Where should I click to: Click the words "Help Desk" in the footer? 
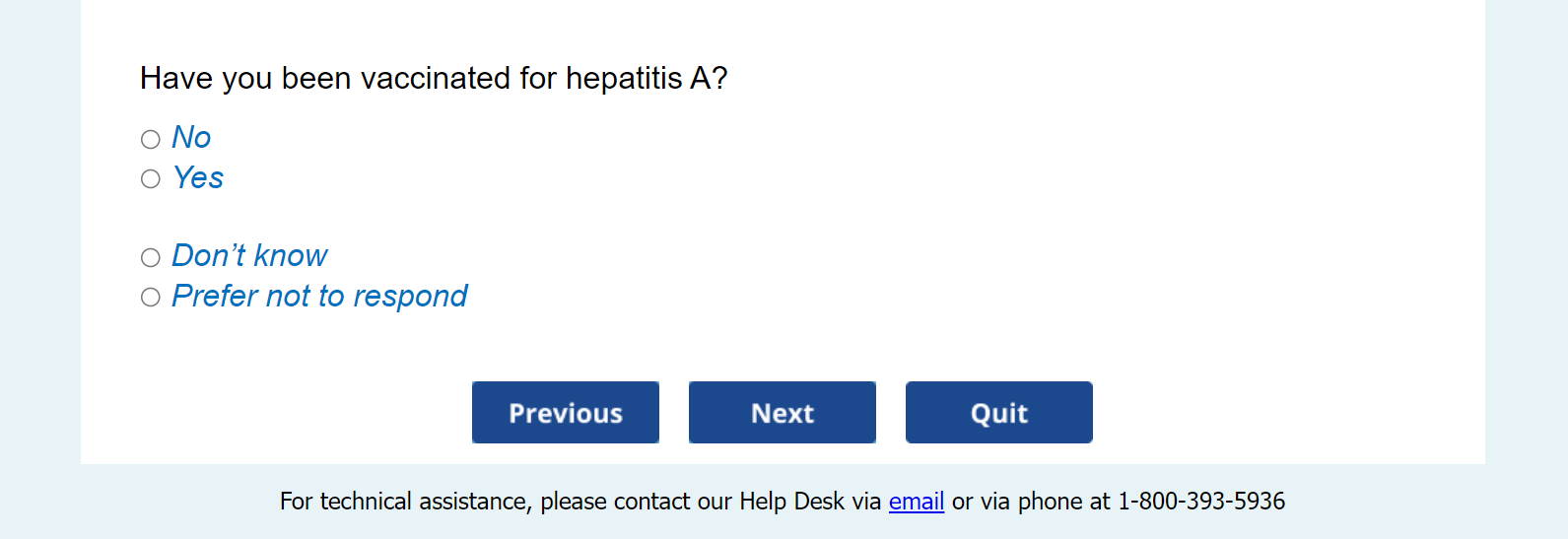(x=791, y=502)
